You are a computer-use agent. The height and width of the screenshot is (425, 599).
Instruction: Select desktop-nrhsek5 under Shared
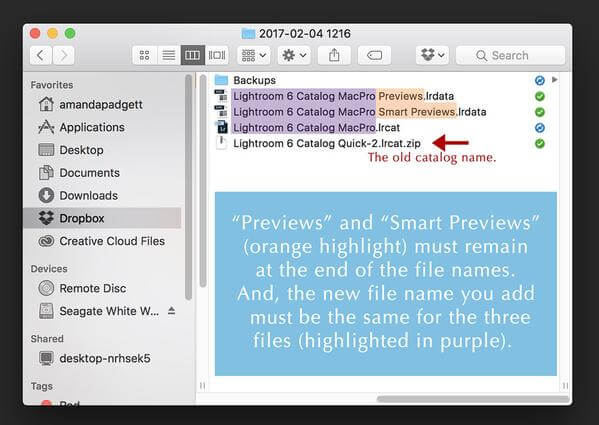coord(102,358)
